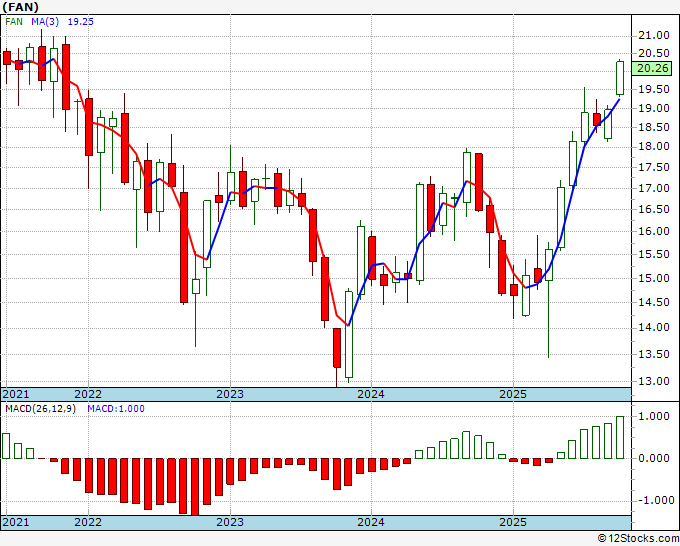Click 2022 on the price chart timeline

[x=88, y=394]
